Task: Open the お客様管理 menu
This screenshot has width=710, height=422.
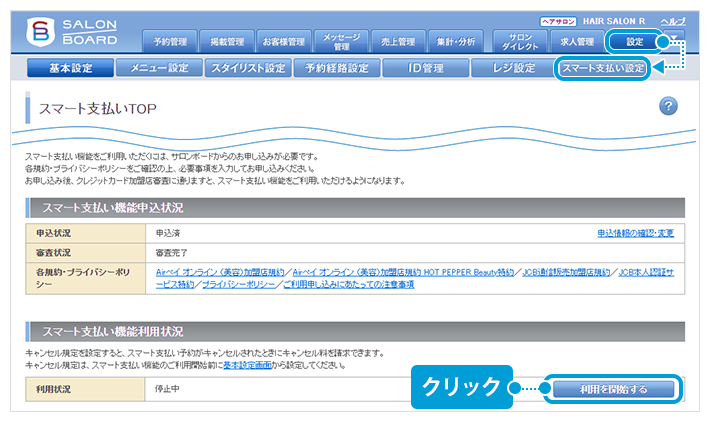Action: point(284,41)
